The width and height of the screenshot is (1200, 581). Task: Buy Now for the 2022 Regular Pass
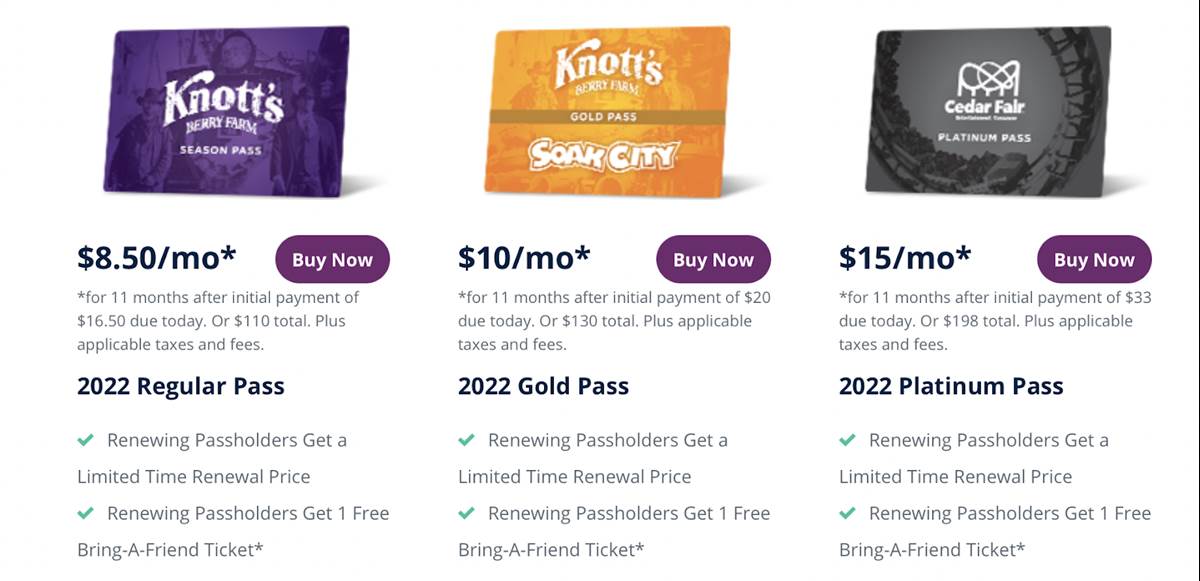[x=332, y=259]
